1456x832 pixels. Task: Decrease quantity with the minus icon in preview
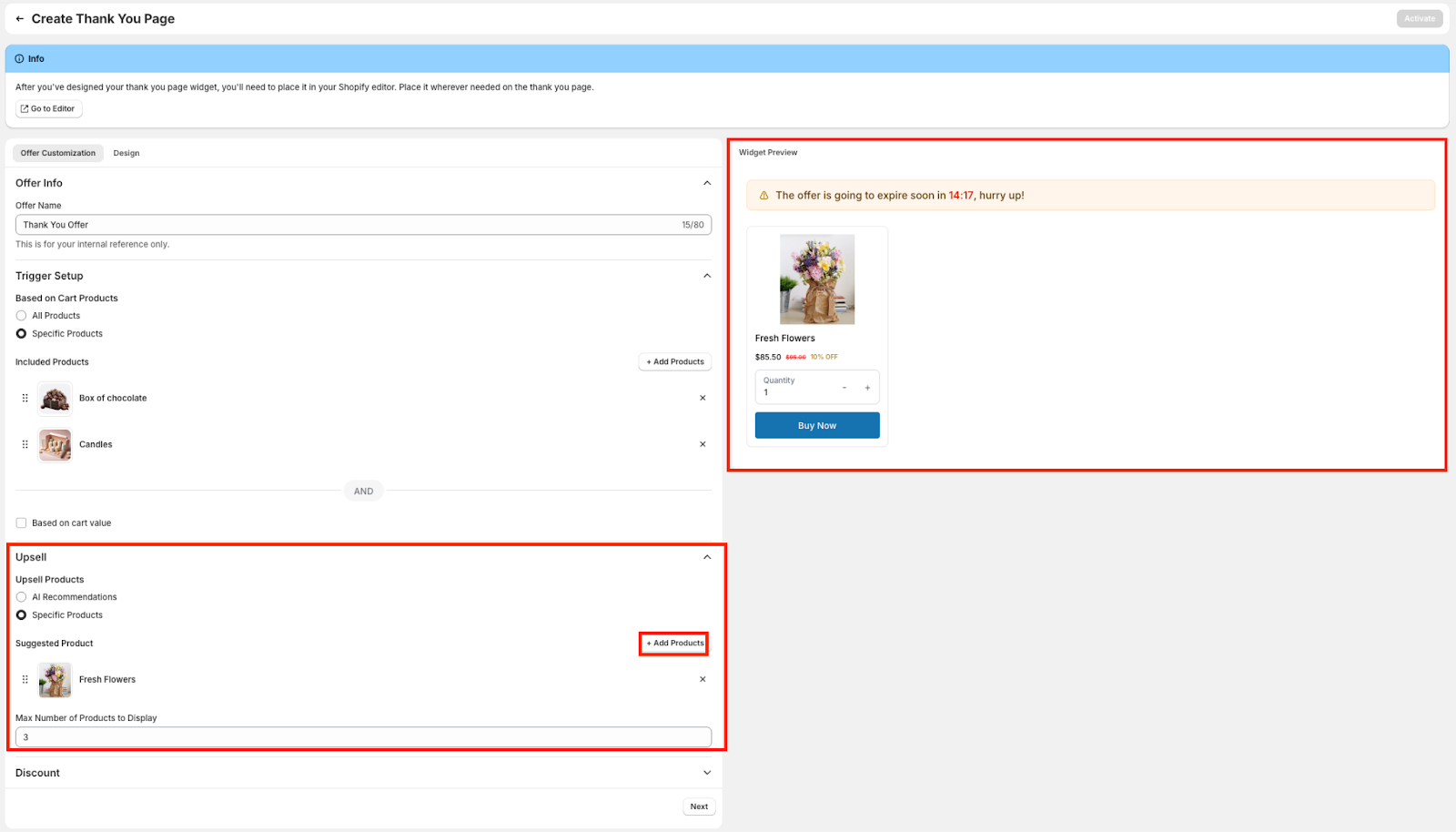point(844,388)
